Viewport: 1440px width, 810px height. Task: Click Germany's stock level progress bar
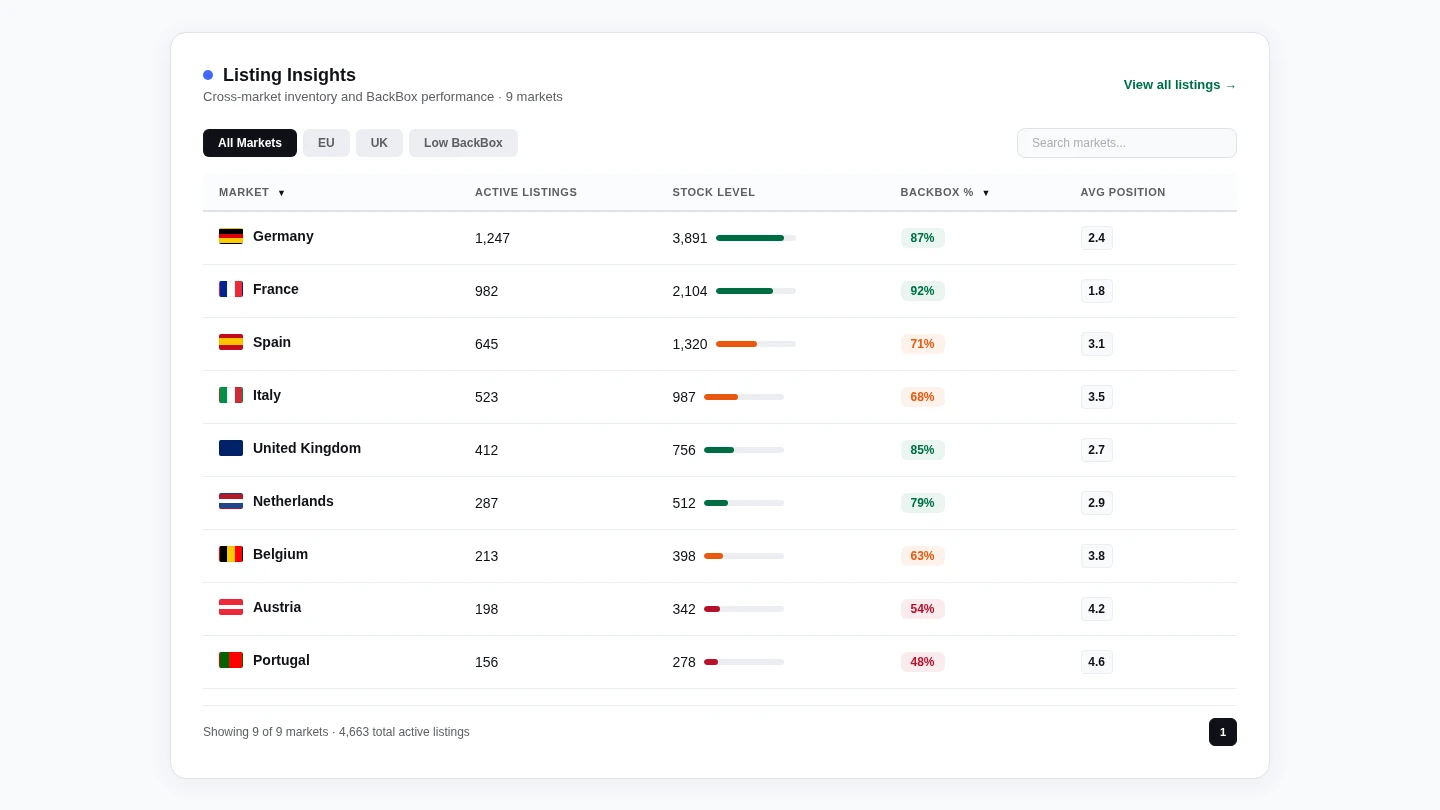tap(756, 238)
